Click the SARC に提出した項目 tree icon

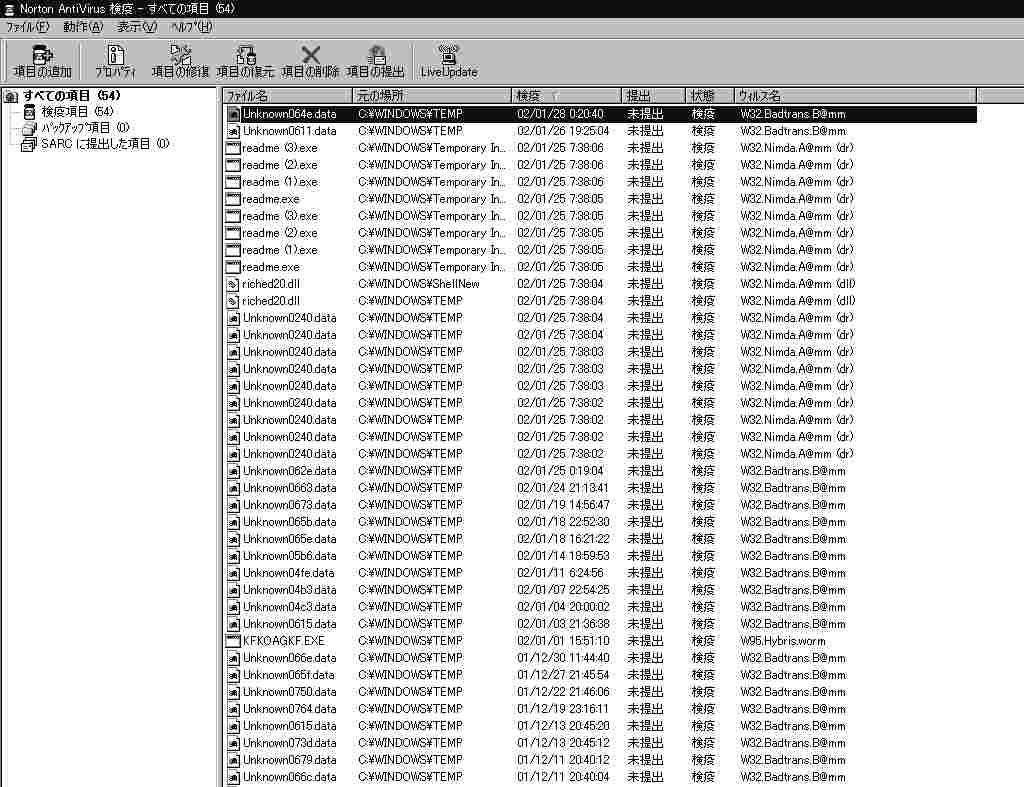pyautogui.click(x=29, y=144)
